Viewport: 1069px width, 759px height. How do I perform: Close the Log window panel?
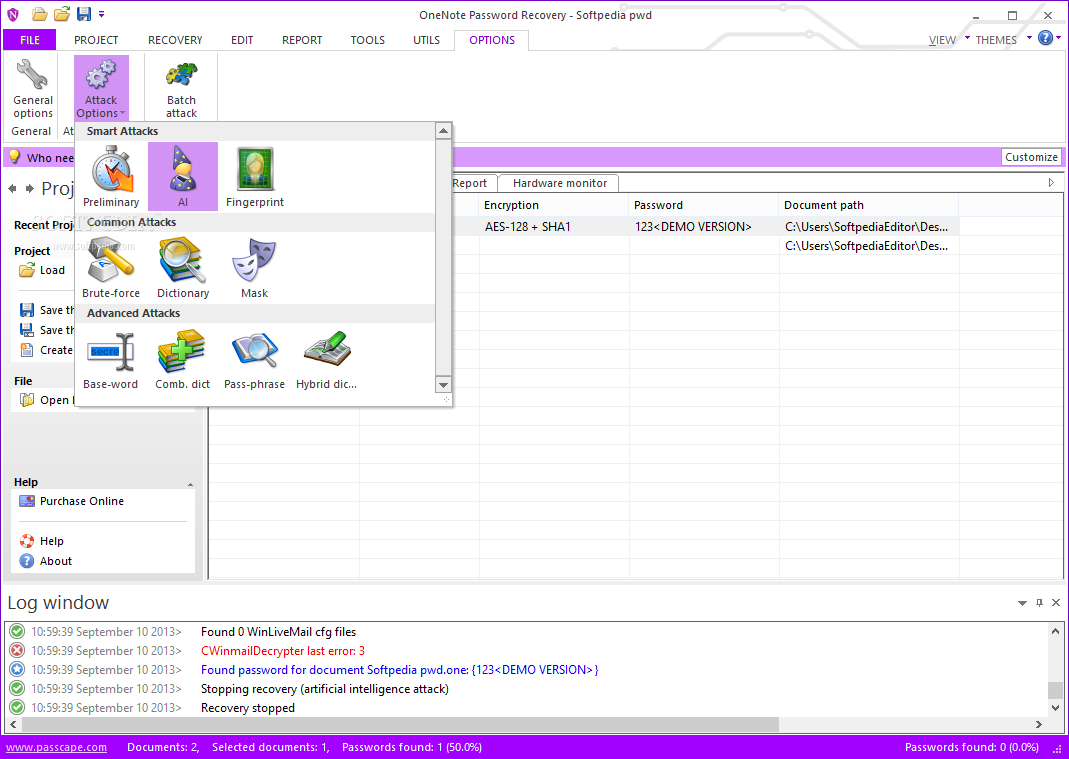click(1056, 603)
